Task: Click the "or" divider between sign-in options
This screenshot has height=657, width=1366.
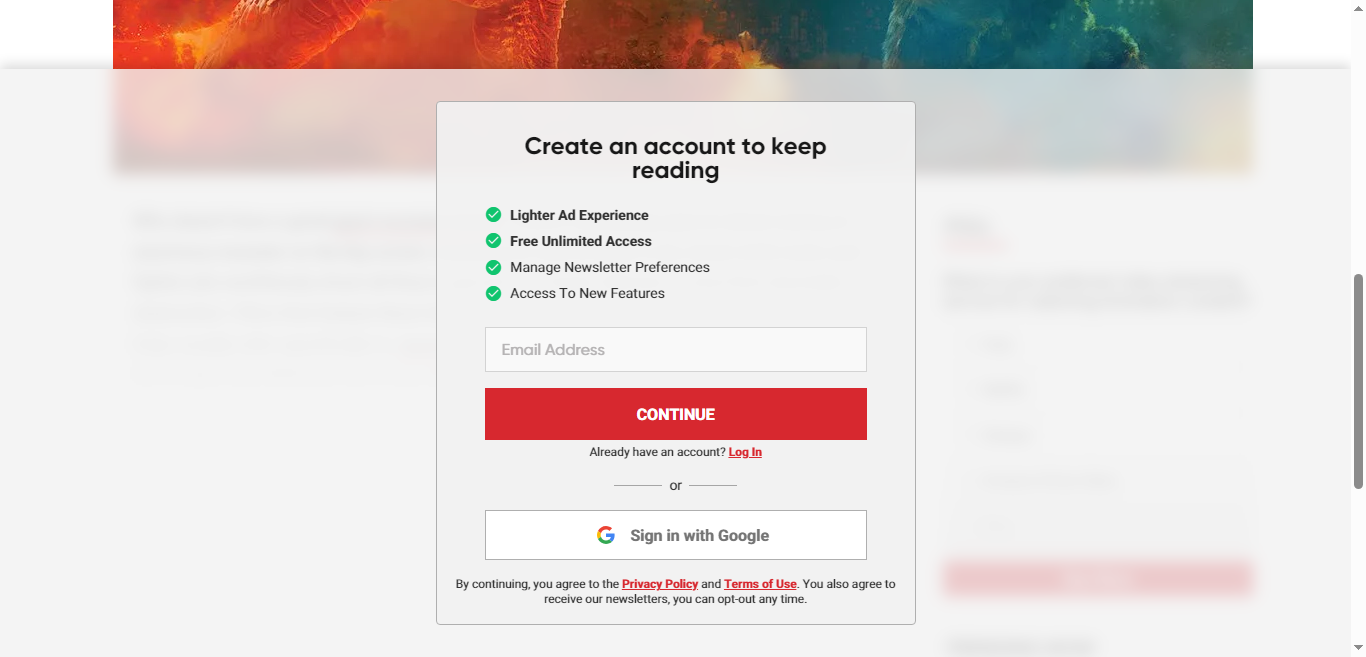Action: (x=675, y=485)
